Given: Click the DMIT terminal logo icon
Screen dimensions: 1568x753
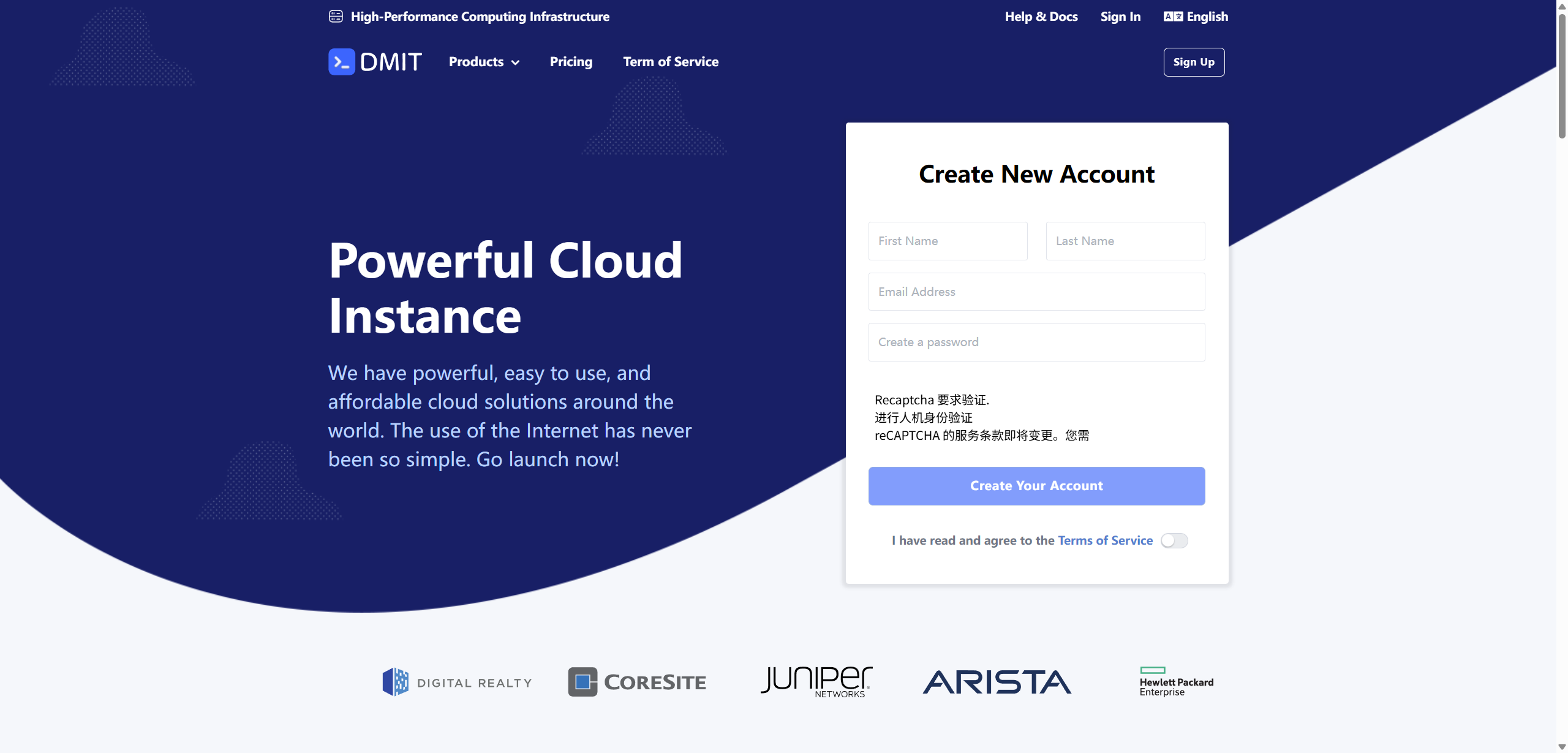Looking at the screenshot, I should (341, 62).
